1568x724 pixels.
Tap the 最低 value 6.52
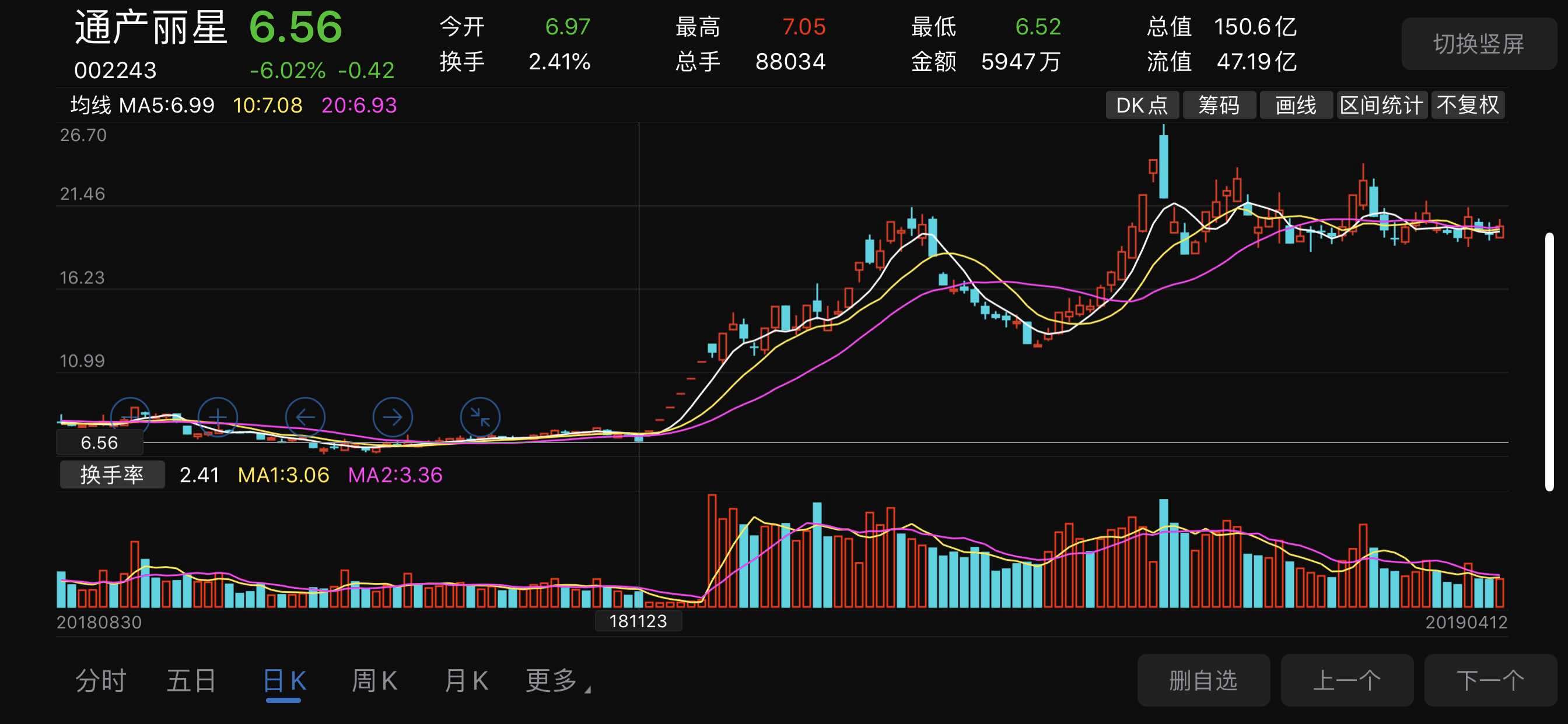[x=1038, y=27]
